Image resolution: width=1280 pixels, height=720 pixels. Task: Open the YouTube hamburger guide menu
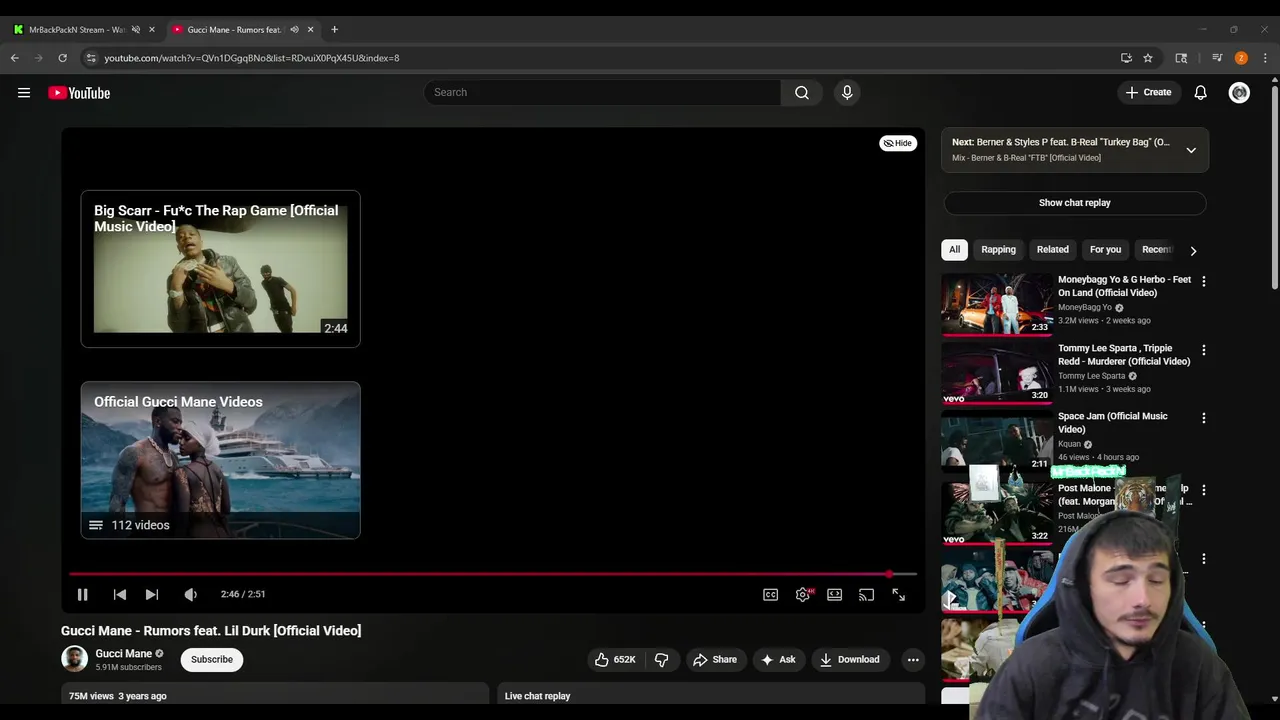(x=24, y=93)
